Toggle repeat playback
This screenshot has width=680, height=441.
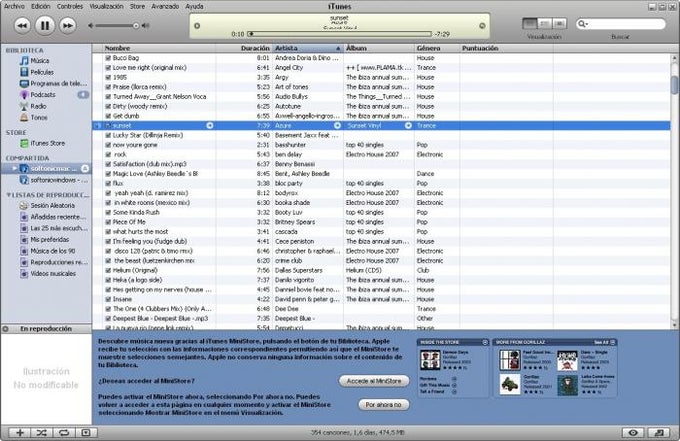click(64, 432)
